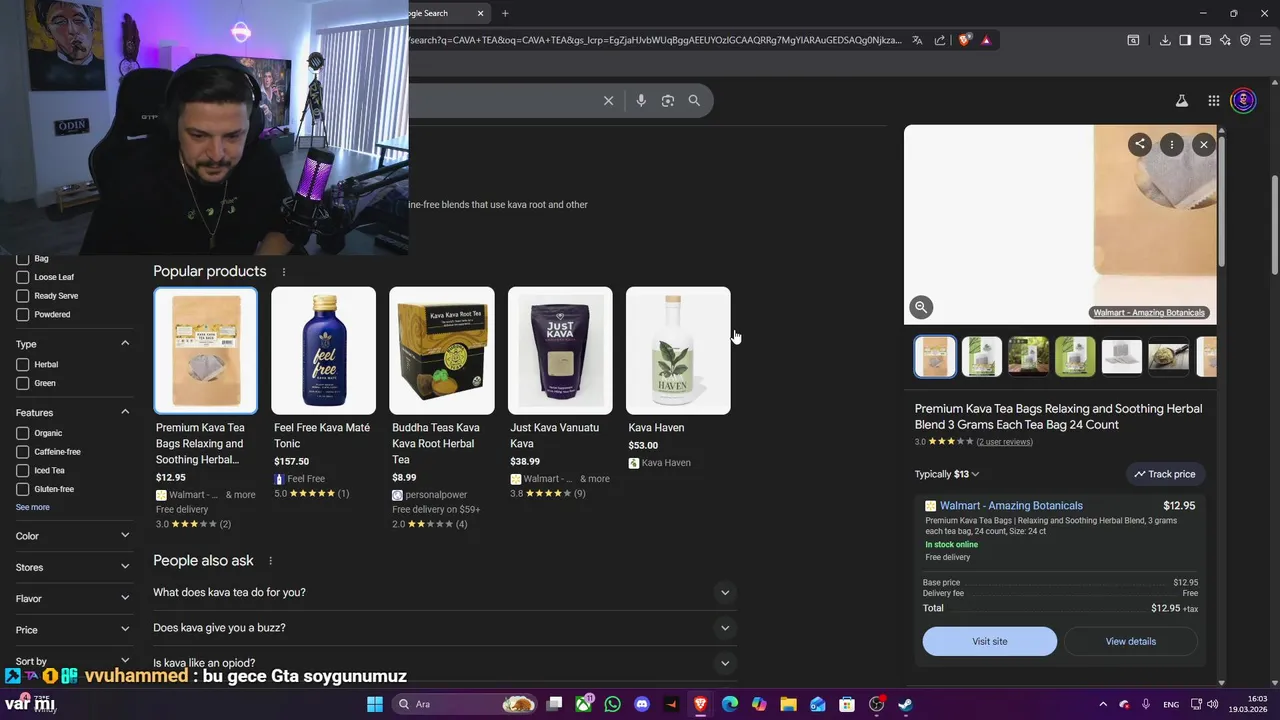
Task: Open the '2 user reviews' link
Action: click(1005, 442)
